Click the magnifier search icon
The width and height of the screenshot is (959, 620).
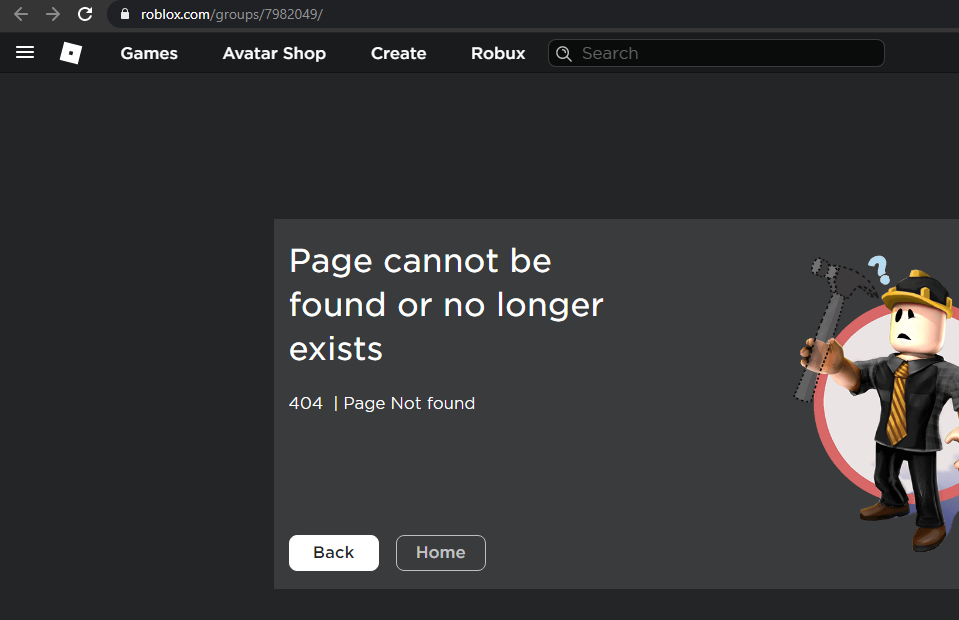pos(564,54)
